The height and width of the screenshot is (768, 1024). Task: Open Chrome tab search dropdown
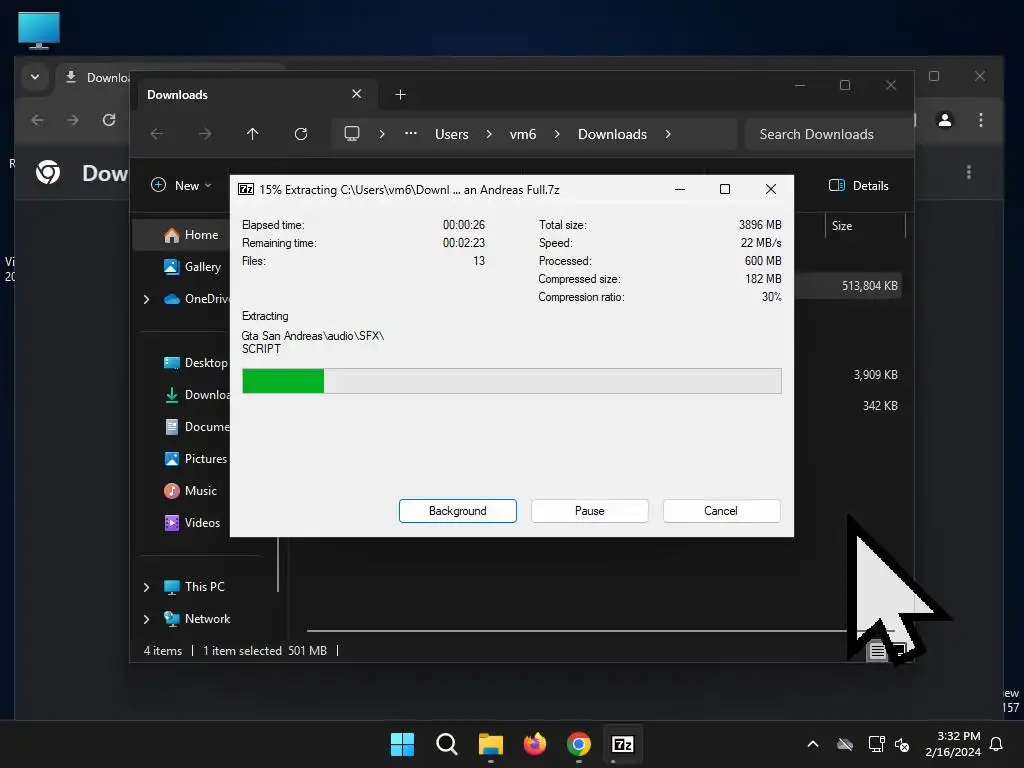[x=35, y=77]
